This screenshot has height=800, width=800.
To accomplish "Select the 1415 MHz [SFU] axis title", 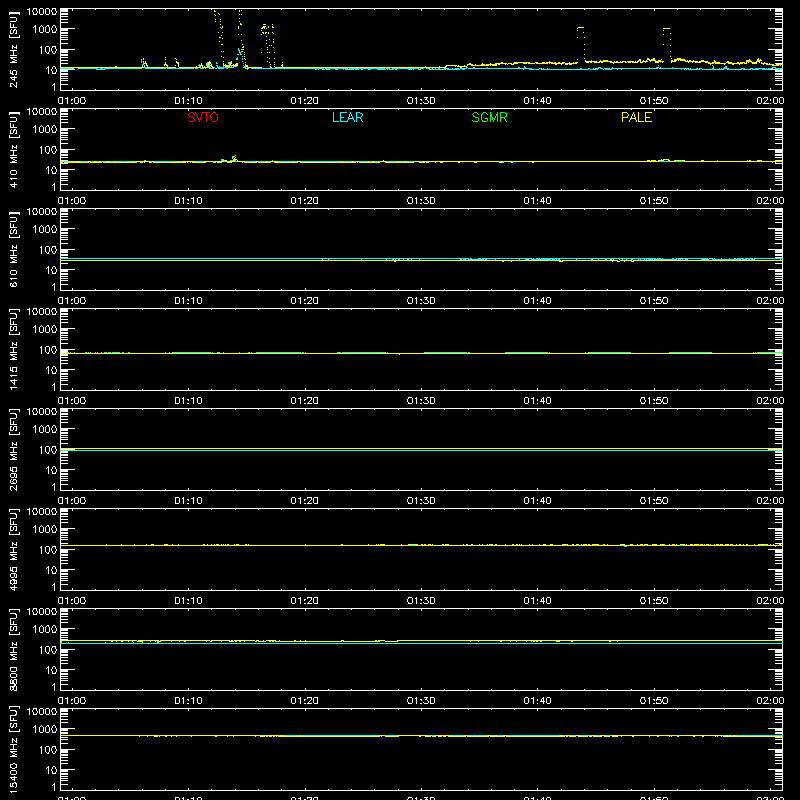I will pyautogui.click(x=14, y=349).
